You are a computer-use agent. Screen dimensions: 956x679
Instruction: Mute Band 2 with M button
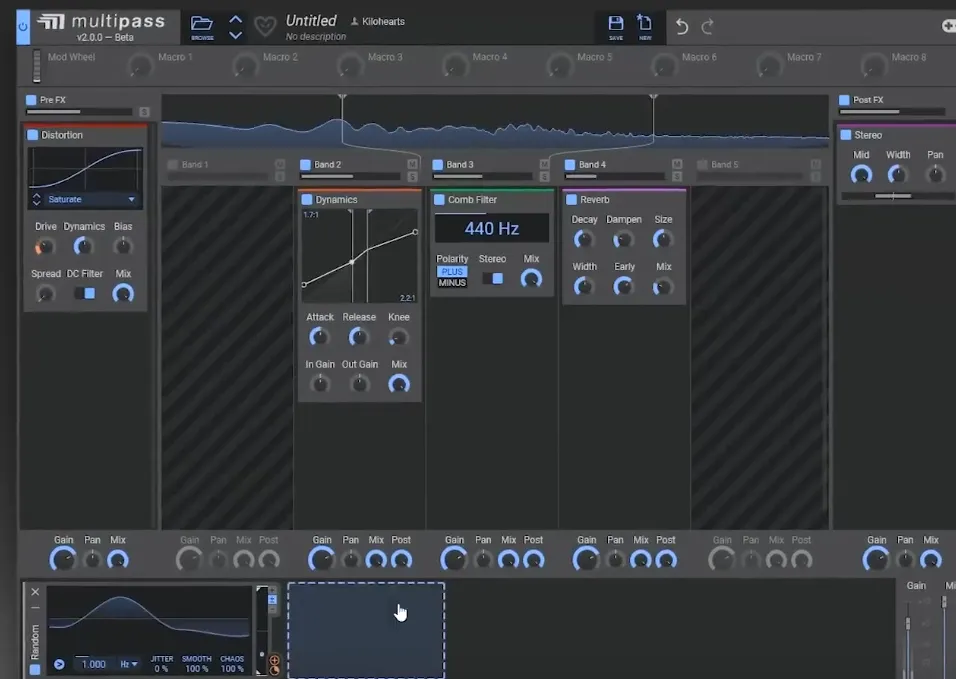(412, 165)
